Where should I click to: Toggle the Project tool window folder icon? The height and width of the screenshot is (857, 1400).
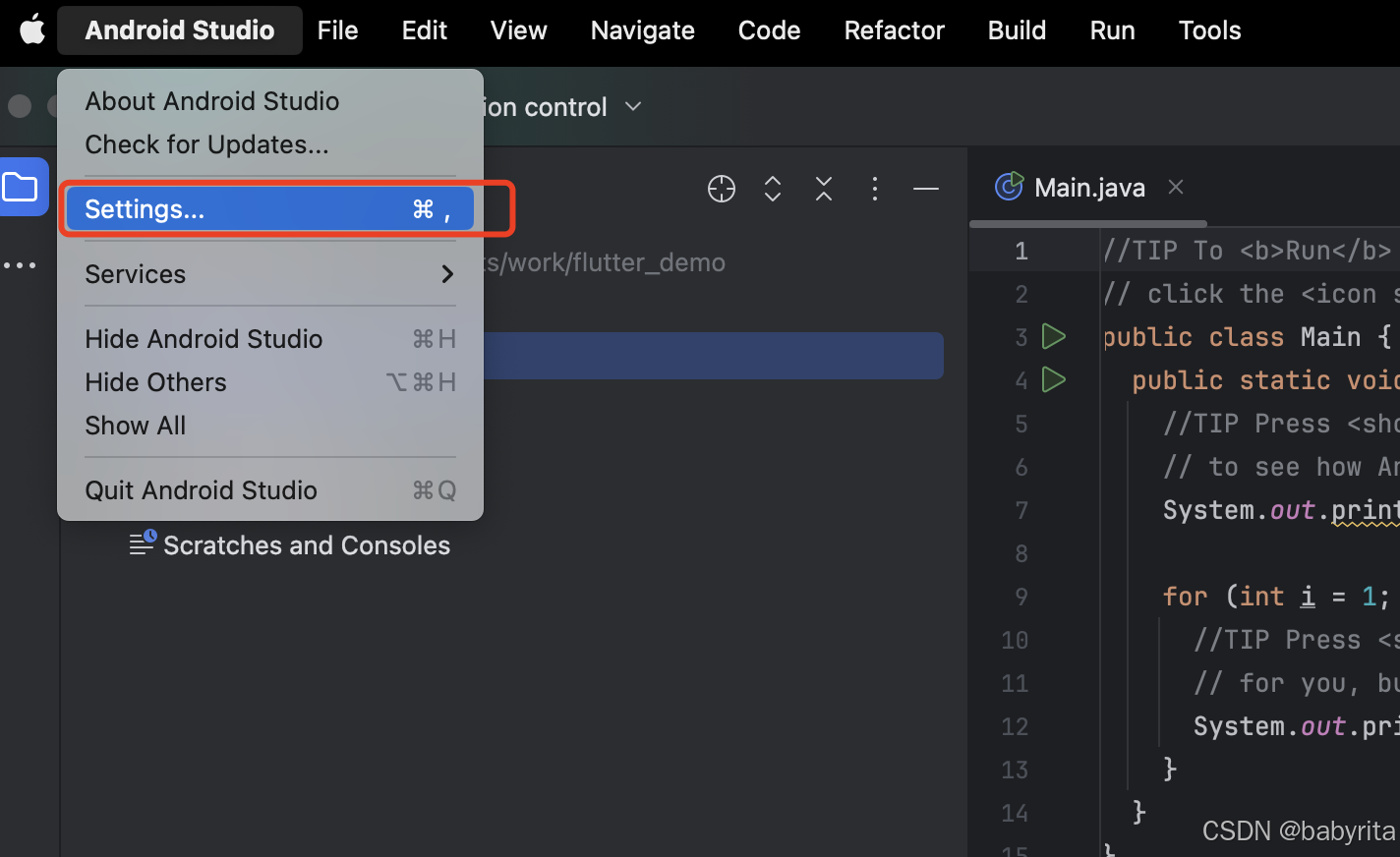[x=21, y=187]
